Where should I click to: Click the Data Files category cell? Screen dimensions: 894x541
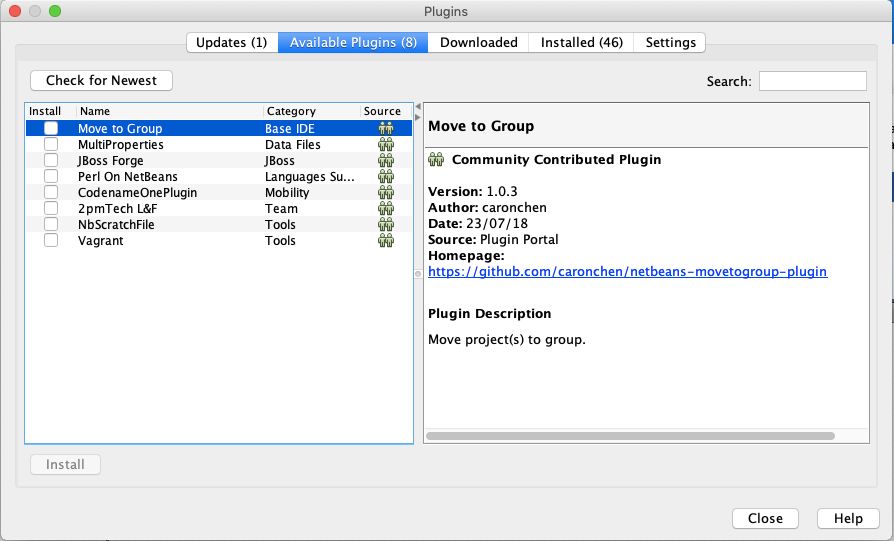[292, 145]
